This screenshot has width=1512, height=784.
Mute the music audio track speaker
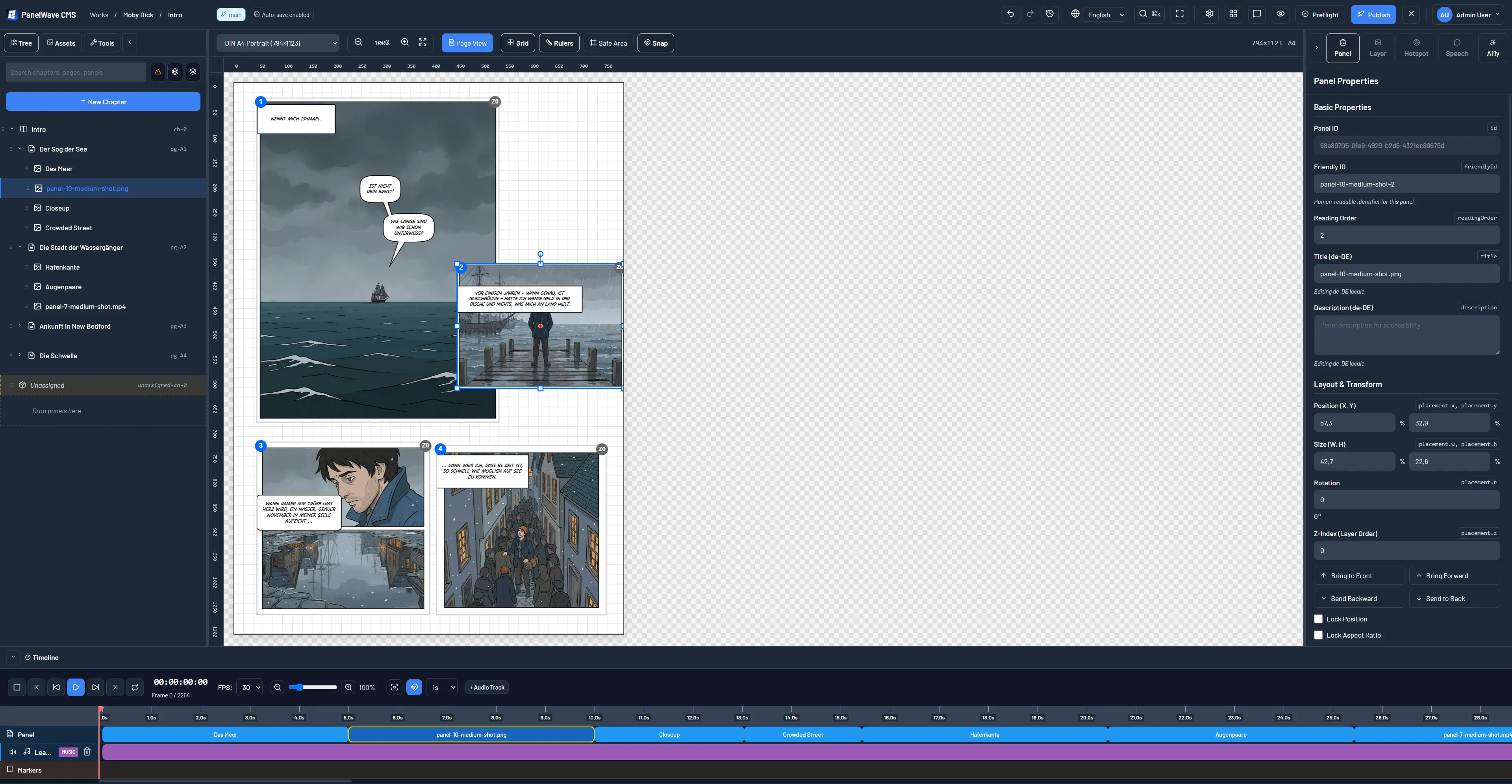pos(12,752)
